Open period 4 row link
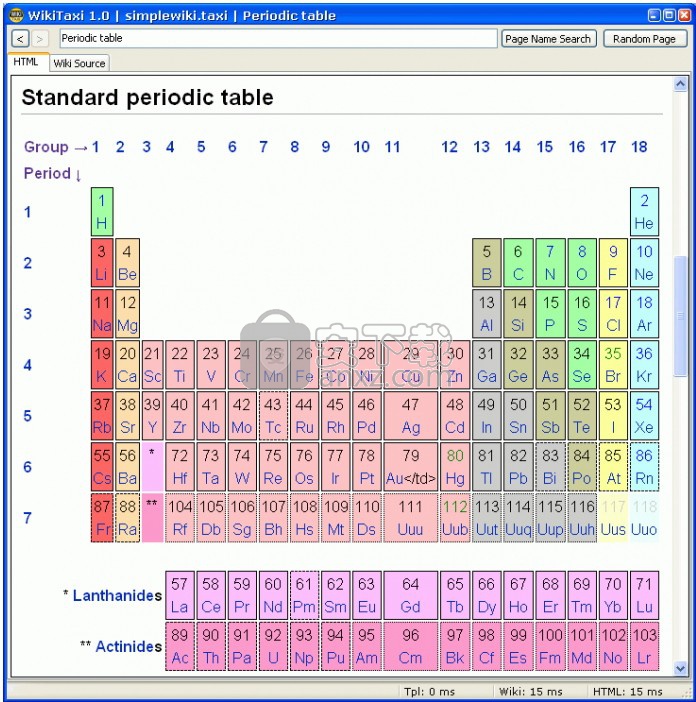The image size is (696, 702). 28,365
